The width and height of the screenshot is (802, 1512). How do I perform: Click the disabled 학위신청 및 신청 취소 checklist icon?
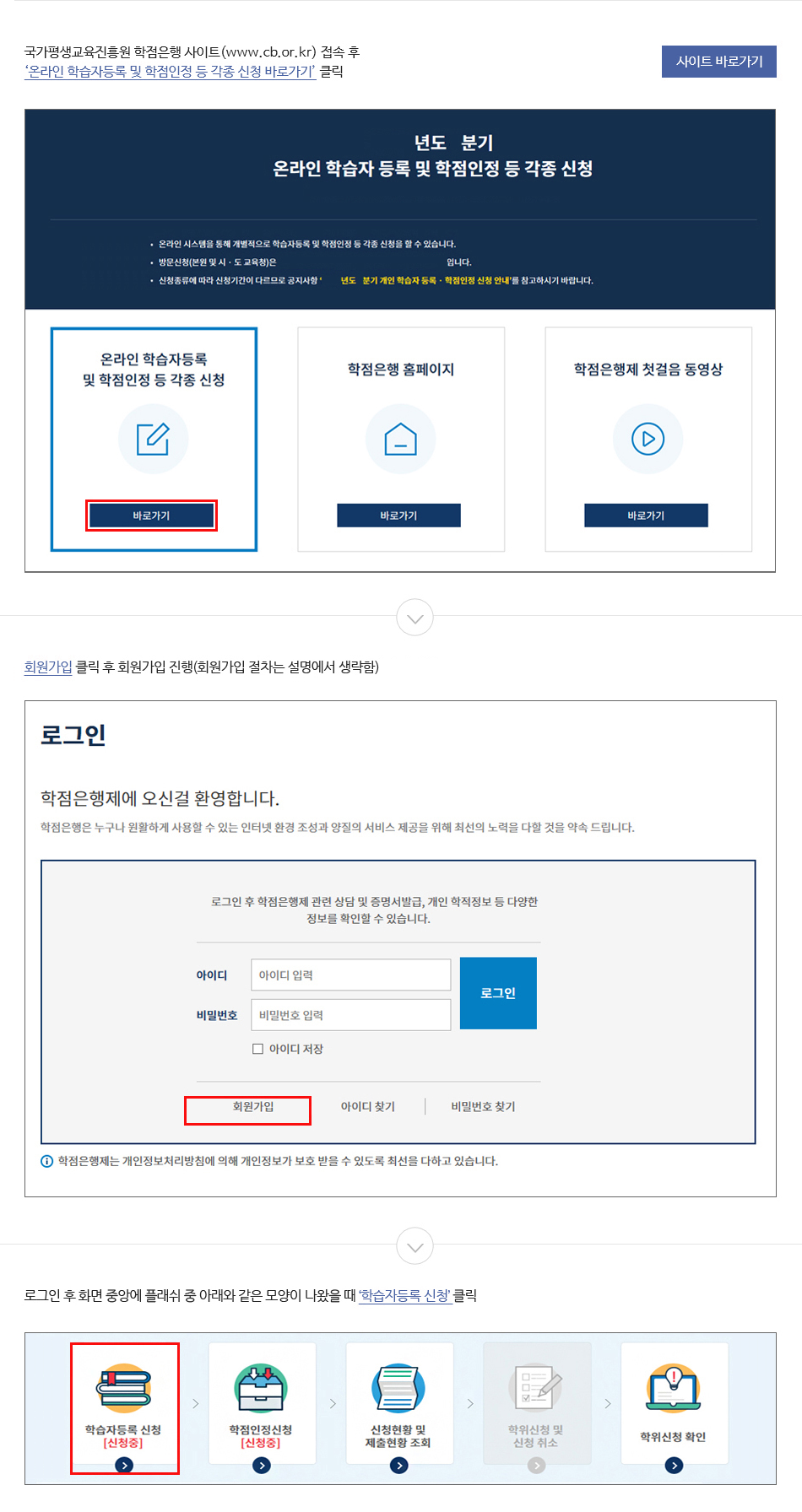point(536,1388)
